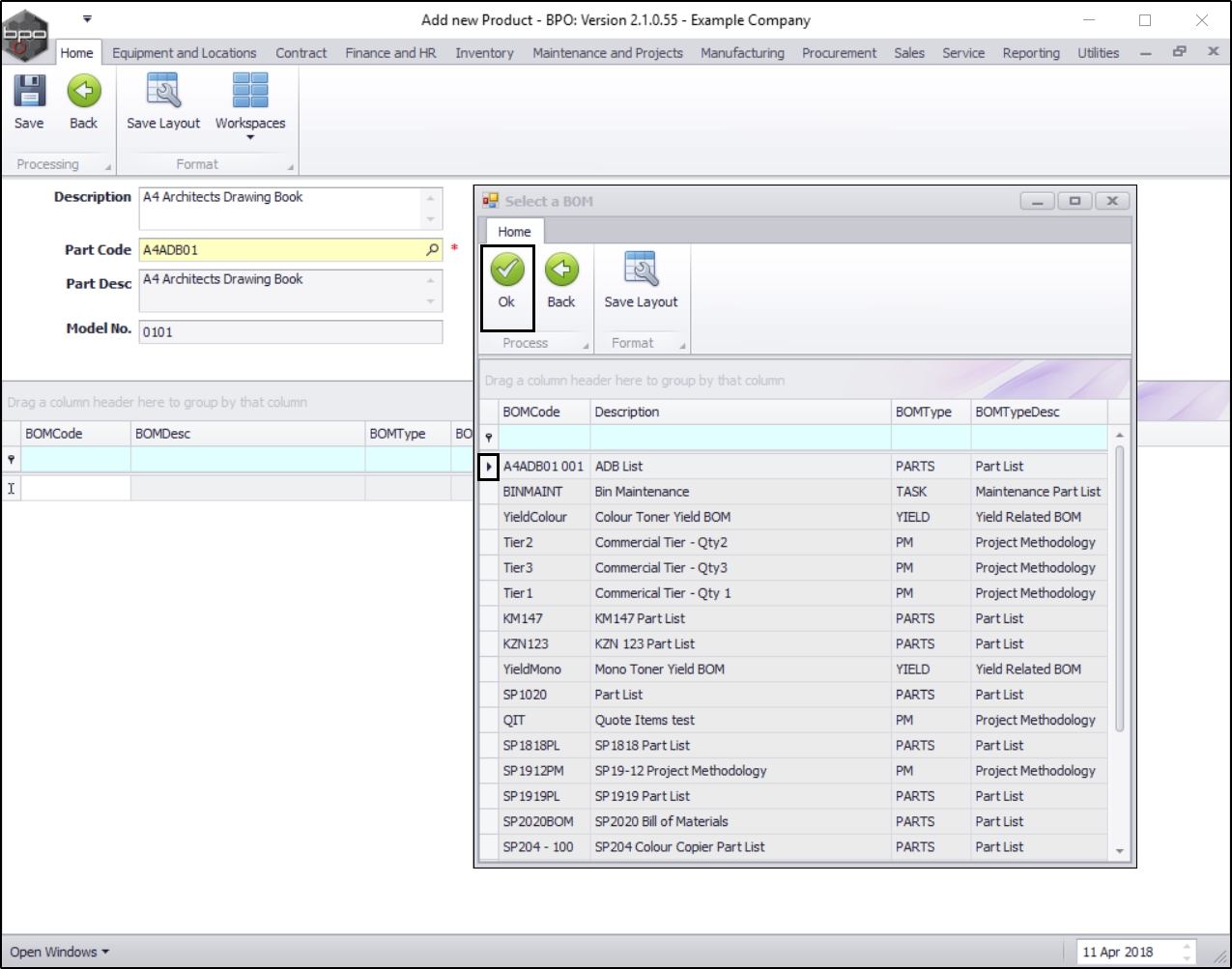Sort by BOMType column header in dialog
The width and height of the screenshot is (1232, 969).
(923, 412)
